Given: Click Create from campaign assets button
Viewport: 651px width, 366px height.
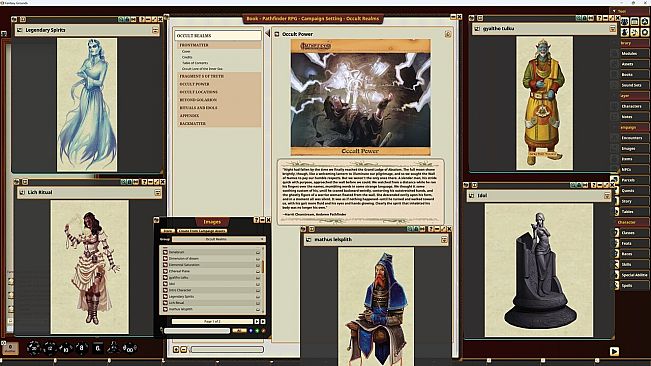Looking at the screenshot, I should (x=201, y=231).
